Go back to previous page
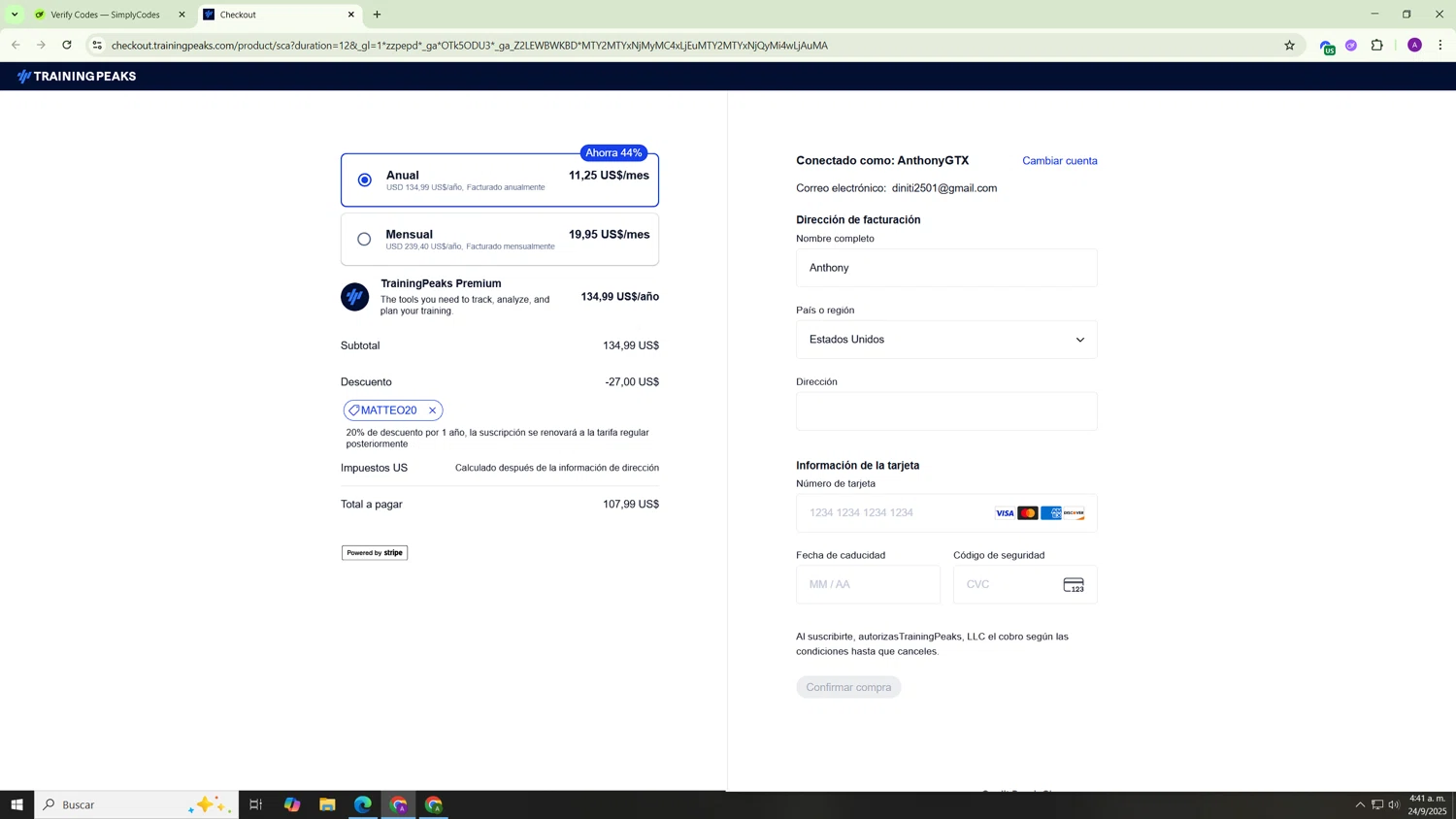 tap(16, 45)
